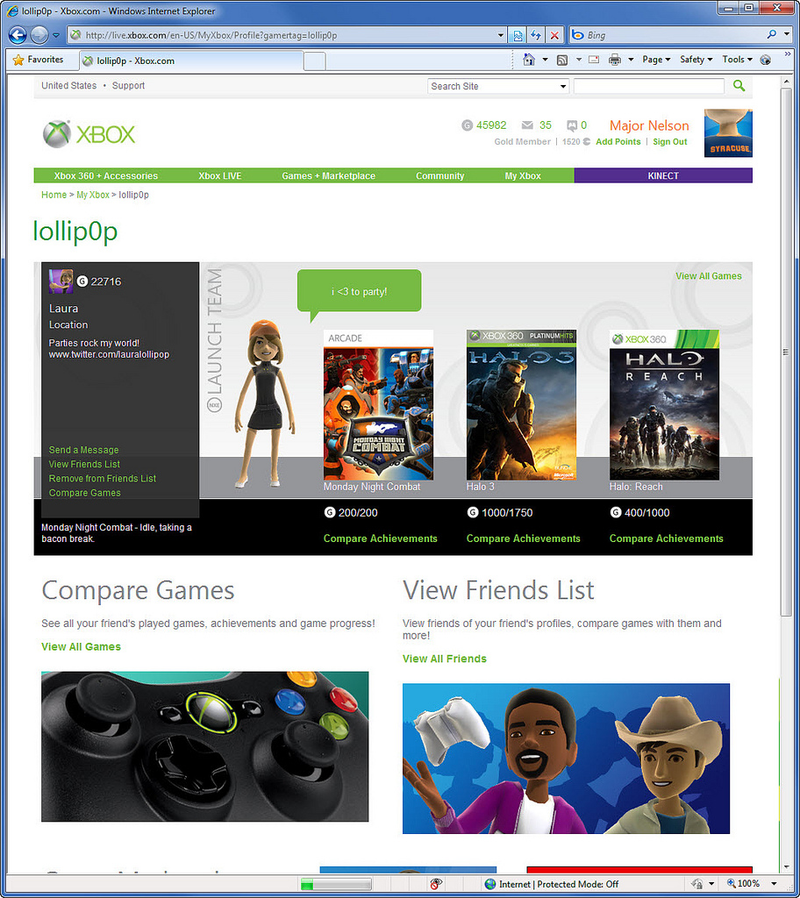This screenshot has width=800, height=898.
Task: Open the Community menu item
Action: tap(440, 176)
